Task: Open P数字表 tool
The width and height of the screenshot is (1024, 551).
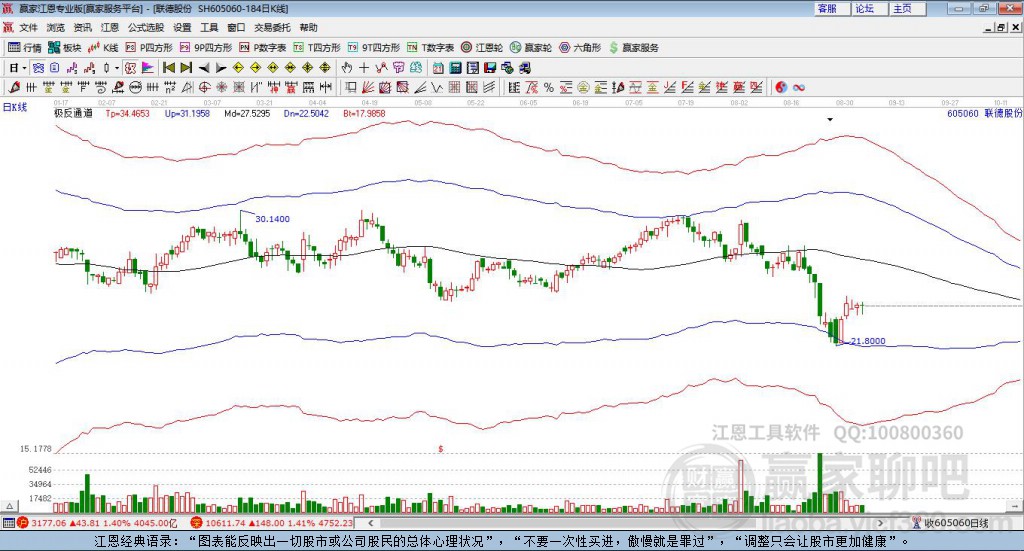Action: (263, 48)
